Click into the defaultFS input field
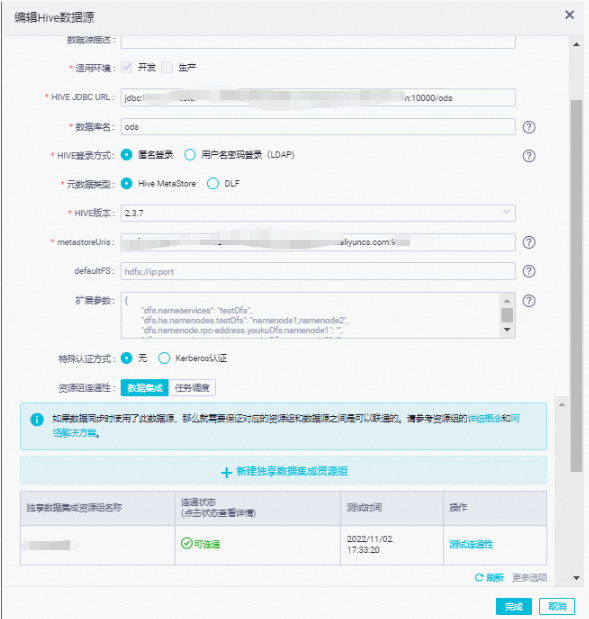 318,271
